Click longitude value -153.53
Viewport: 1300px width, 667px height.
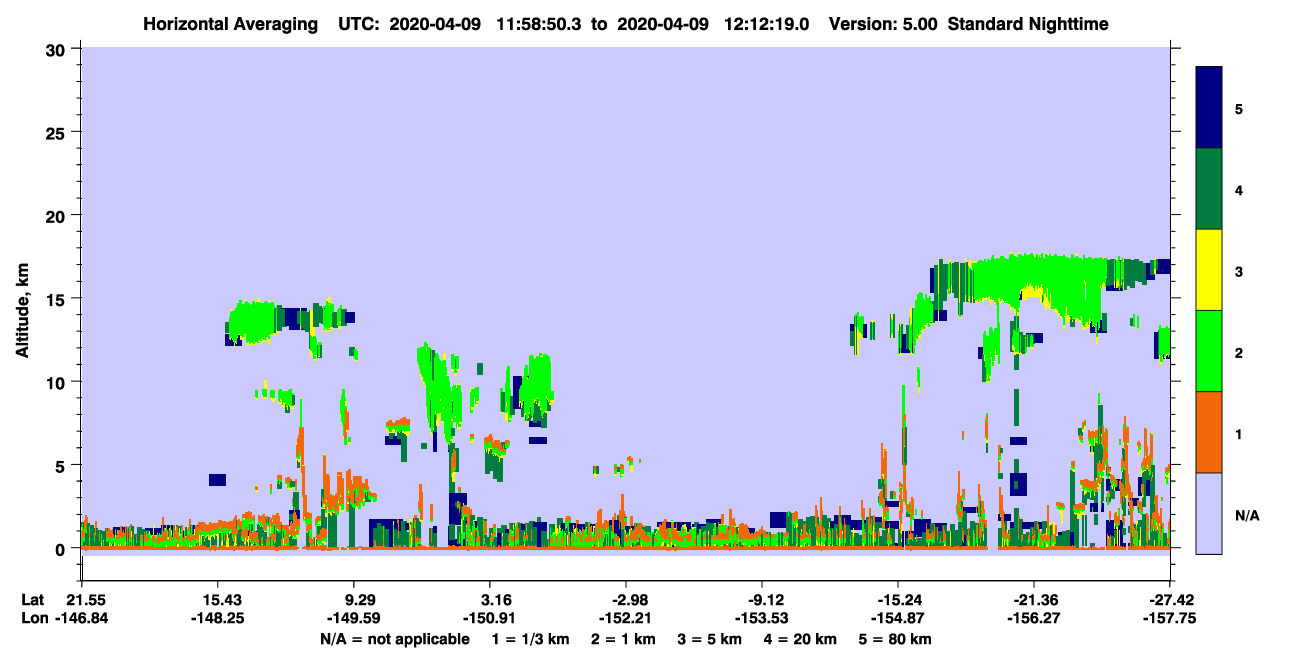762,619
